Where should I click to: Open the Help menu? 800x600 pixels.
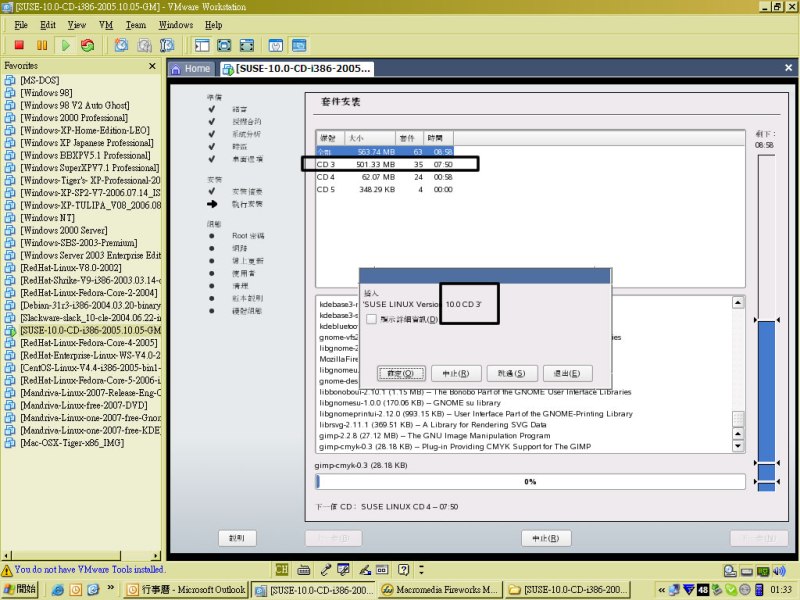(x=214, y=25)
